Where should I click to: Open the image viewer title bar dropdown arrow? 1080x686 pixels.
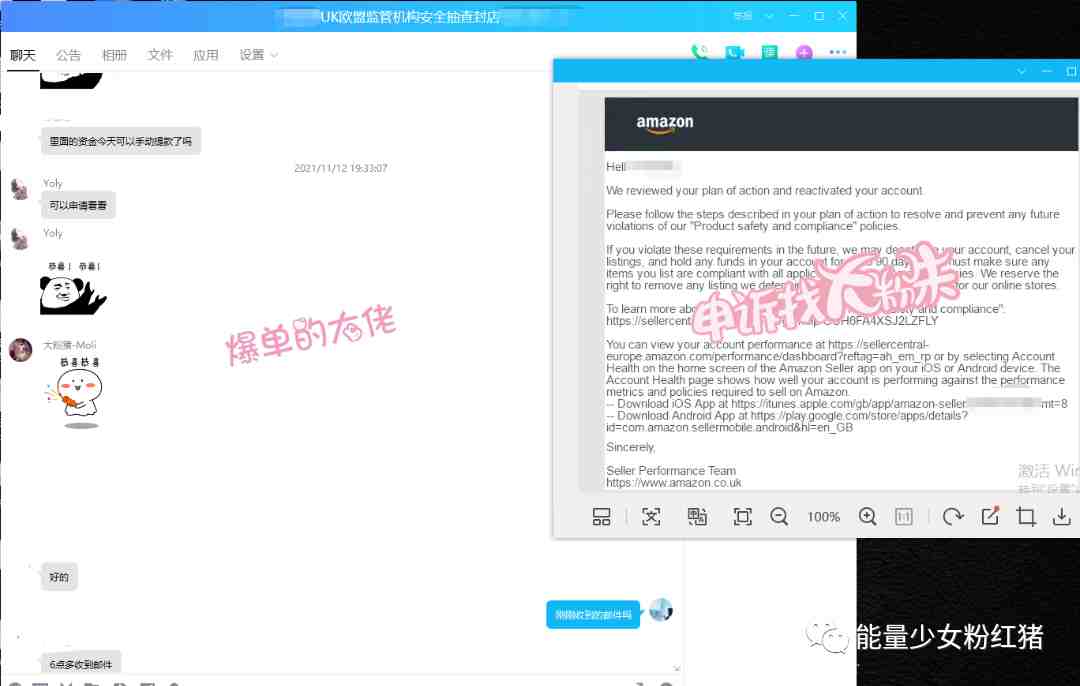[1021, 71]
